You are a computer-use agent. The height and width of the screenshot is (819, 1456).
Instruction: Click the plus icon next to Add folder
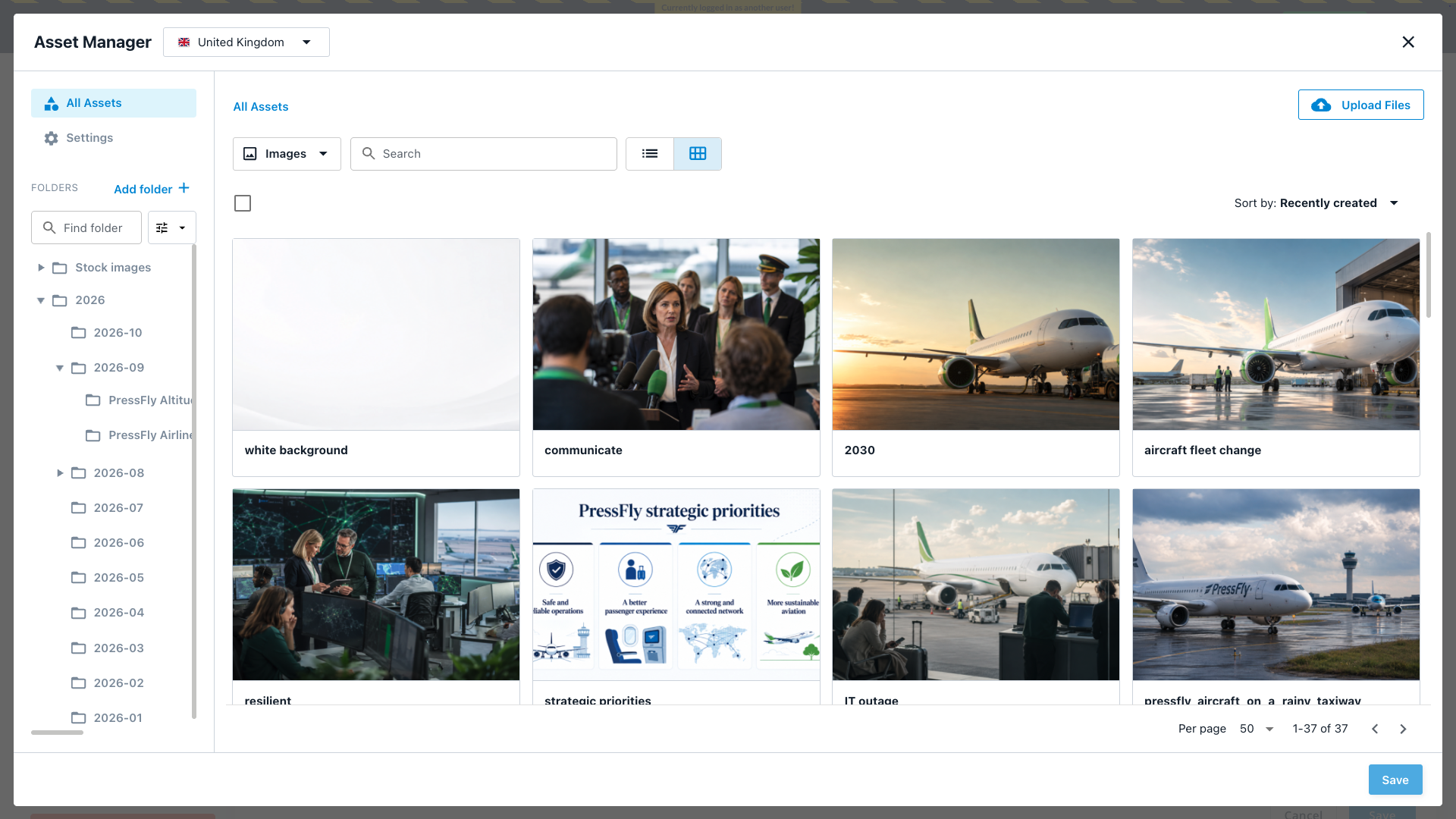click(x=184, y=188)
